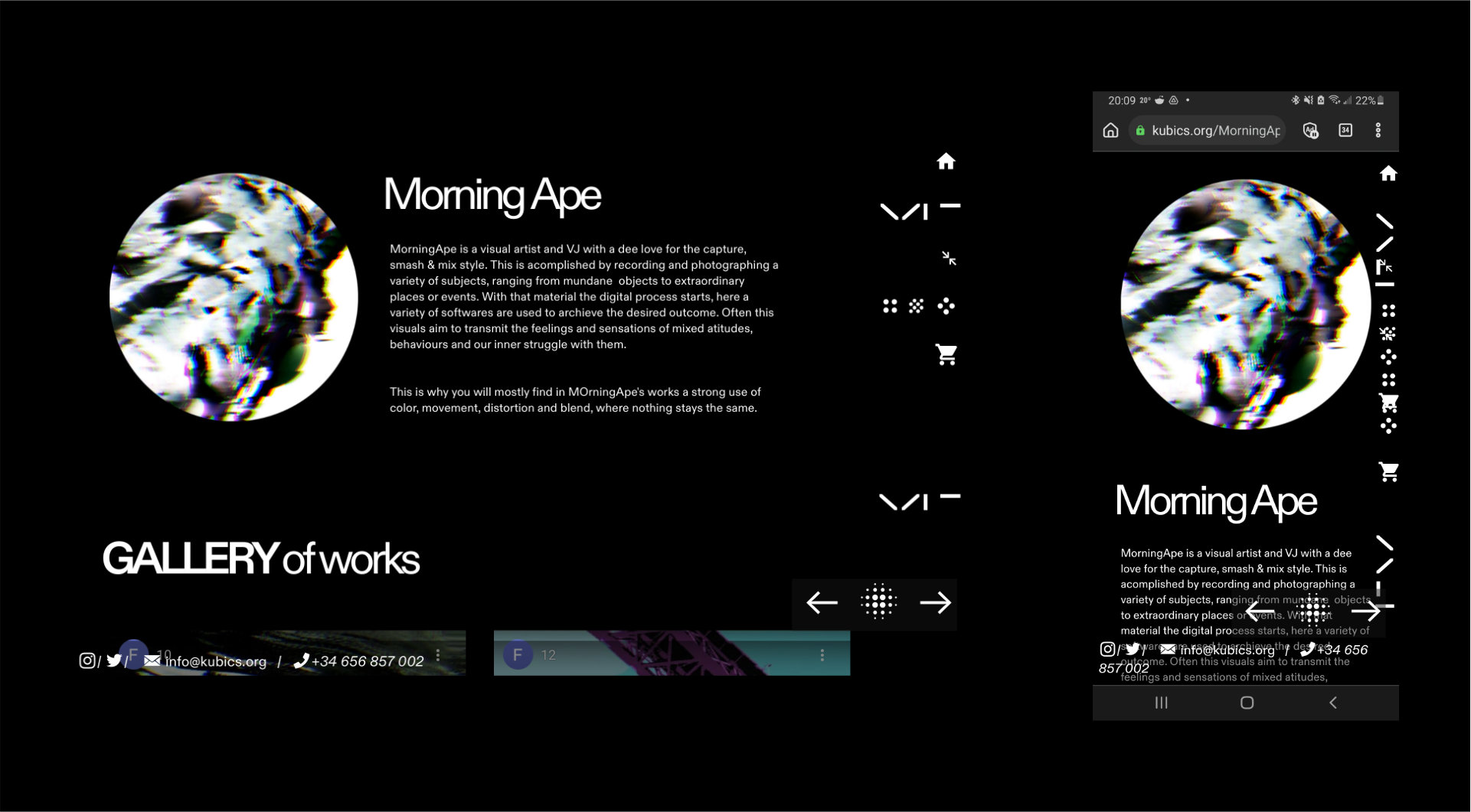This screenshot has width=1471, height=812.
Task: Open three-dot menu on the first gallery video
Action: pyautogui.click(x=438, y=655)
